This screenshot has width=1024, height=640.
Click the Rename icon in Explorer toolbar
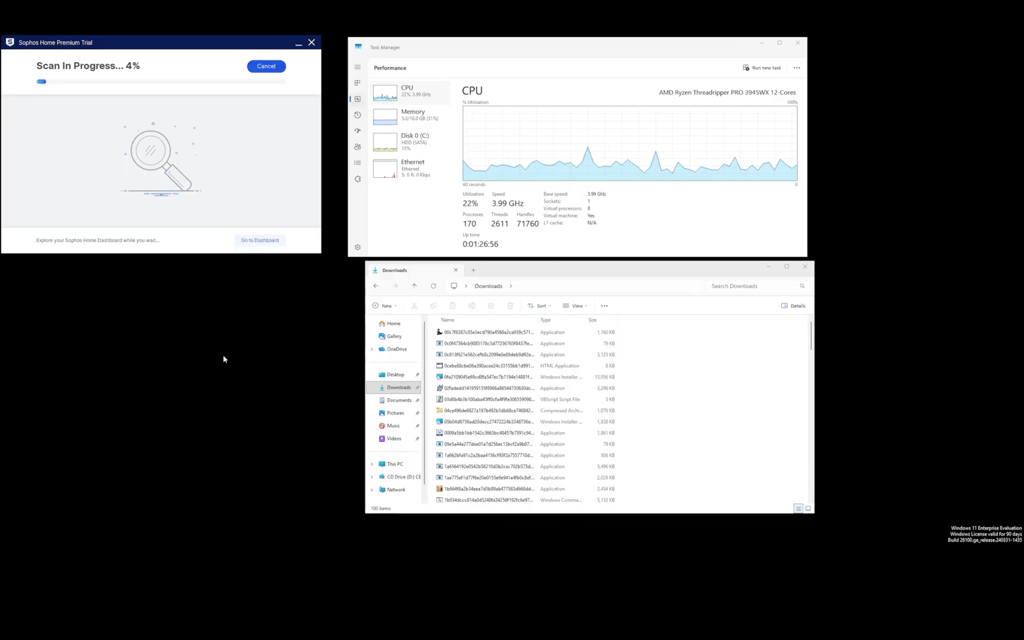pyautogui.click(x=472, y=306)
